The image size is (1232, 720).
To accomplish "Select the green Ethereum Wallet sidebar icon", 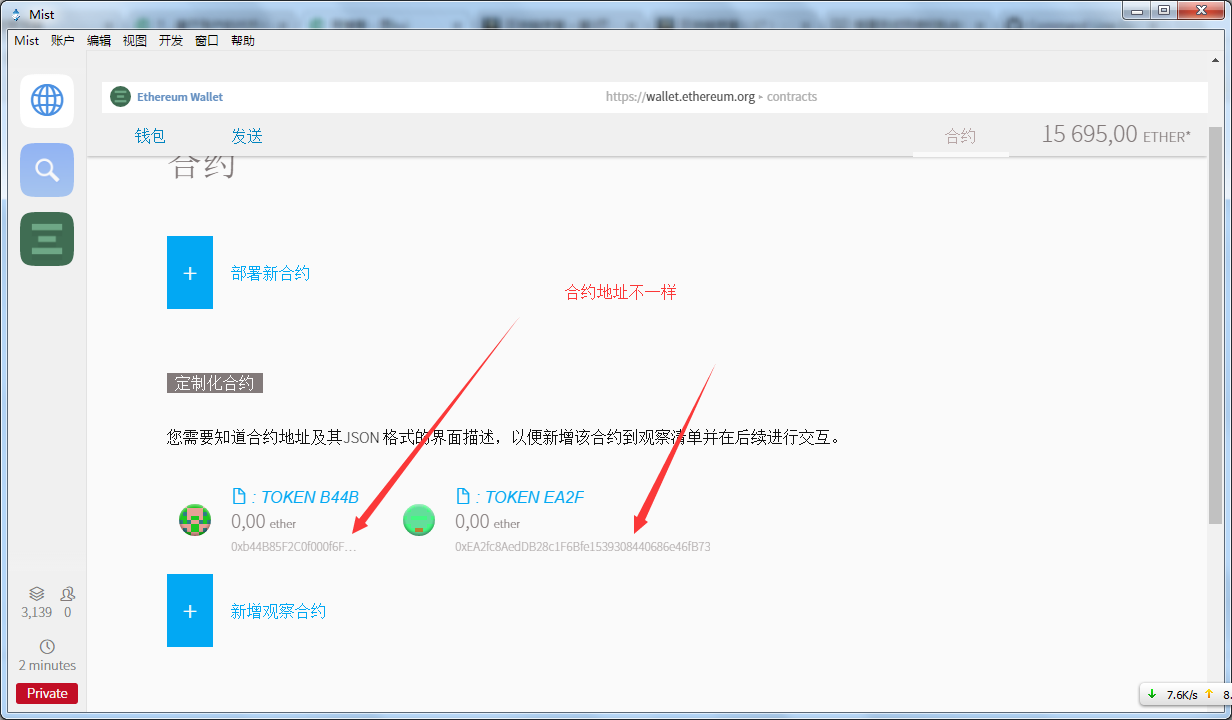I will pyautogui.click(x=47, y=239).
